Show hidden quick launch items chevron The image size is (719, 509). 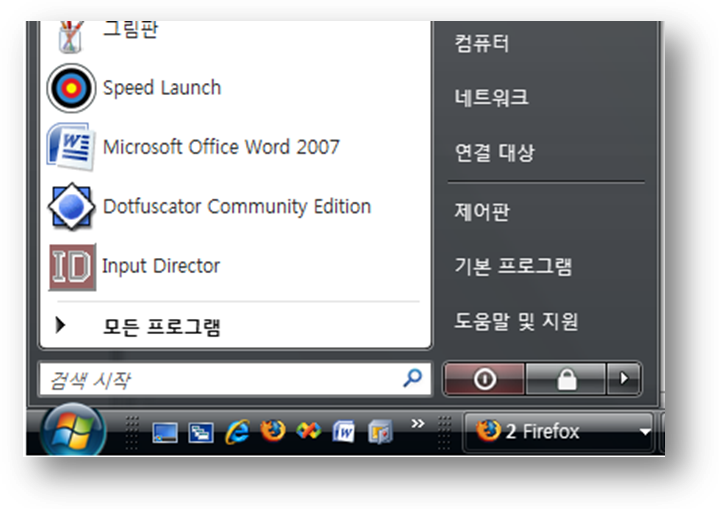417,423
